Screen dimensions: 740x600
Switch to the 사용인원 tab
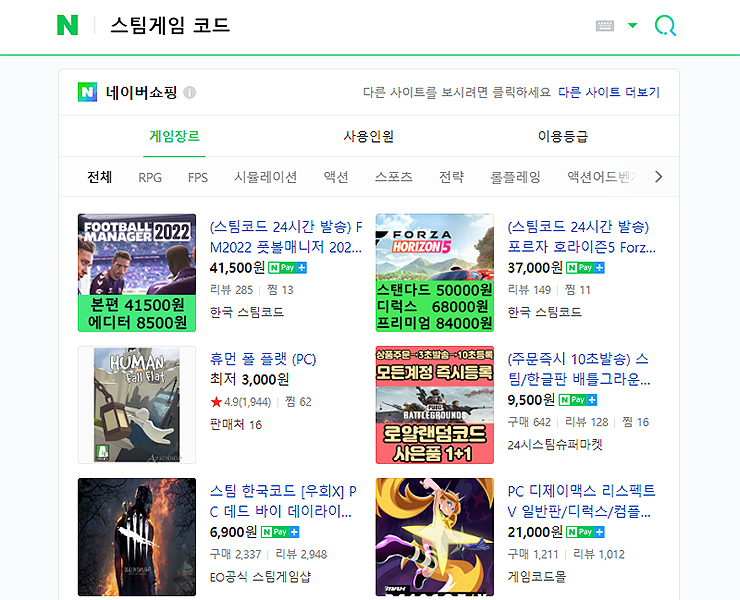pyautogui.click(x=369, y=136)
